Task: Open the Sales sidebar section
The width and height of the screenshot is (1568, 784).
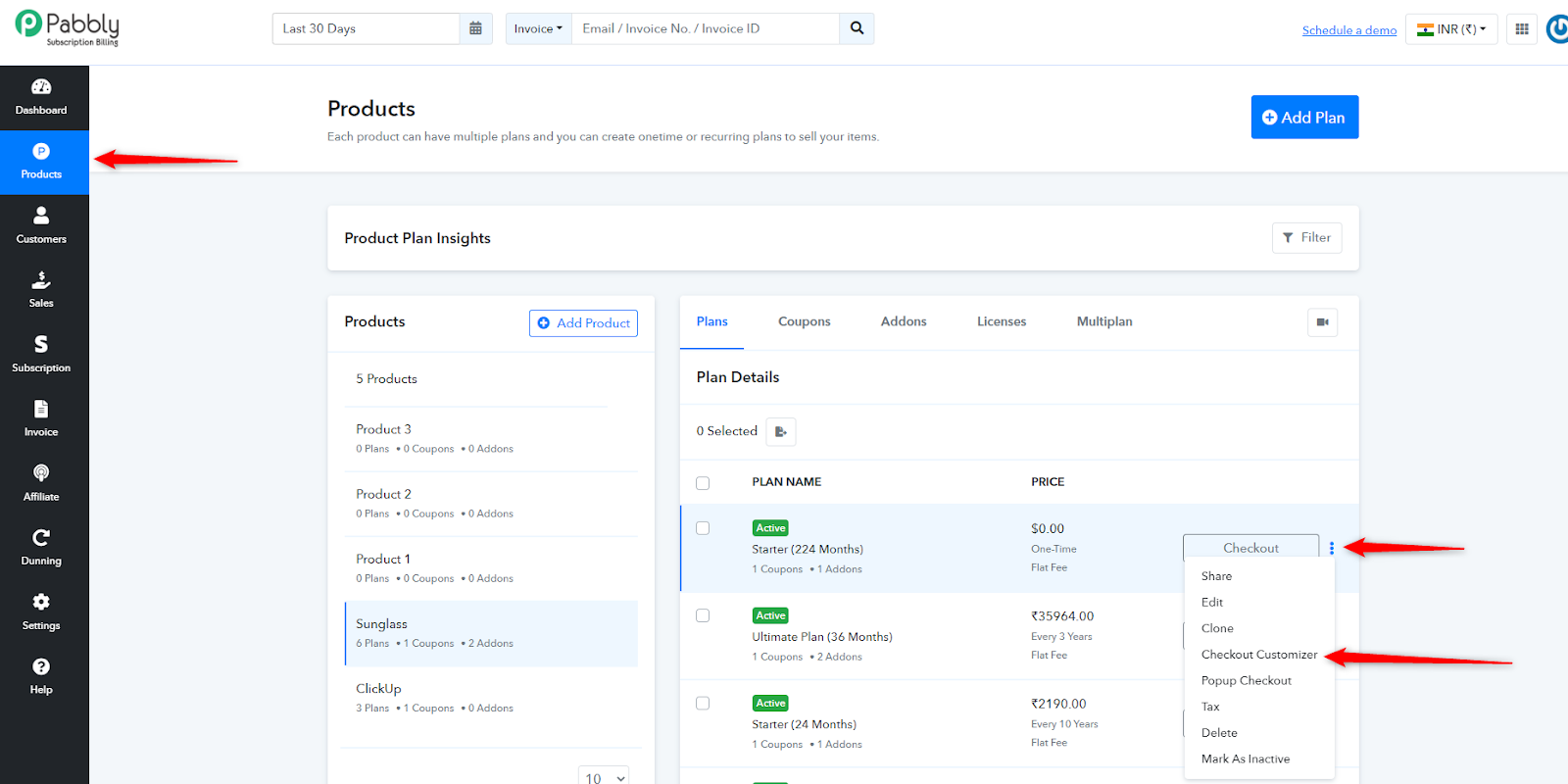Action: (x=41, y=291)
